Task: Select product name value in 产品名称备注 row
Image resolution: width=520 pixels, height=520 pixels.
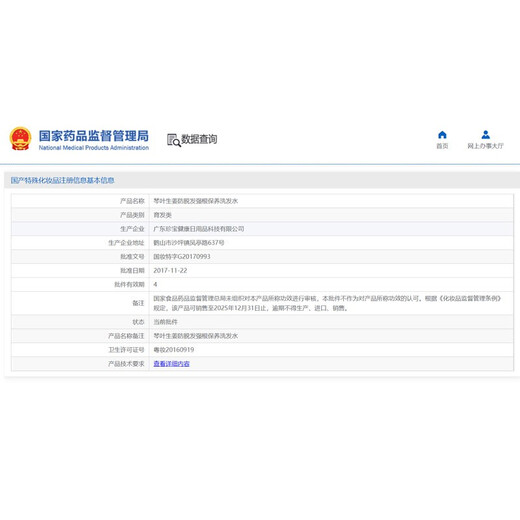Action: click(x=196, y=336)
